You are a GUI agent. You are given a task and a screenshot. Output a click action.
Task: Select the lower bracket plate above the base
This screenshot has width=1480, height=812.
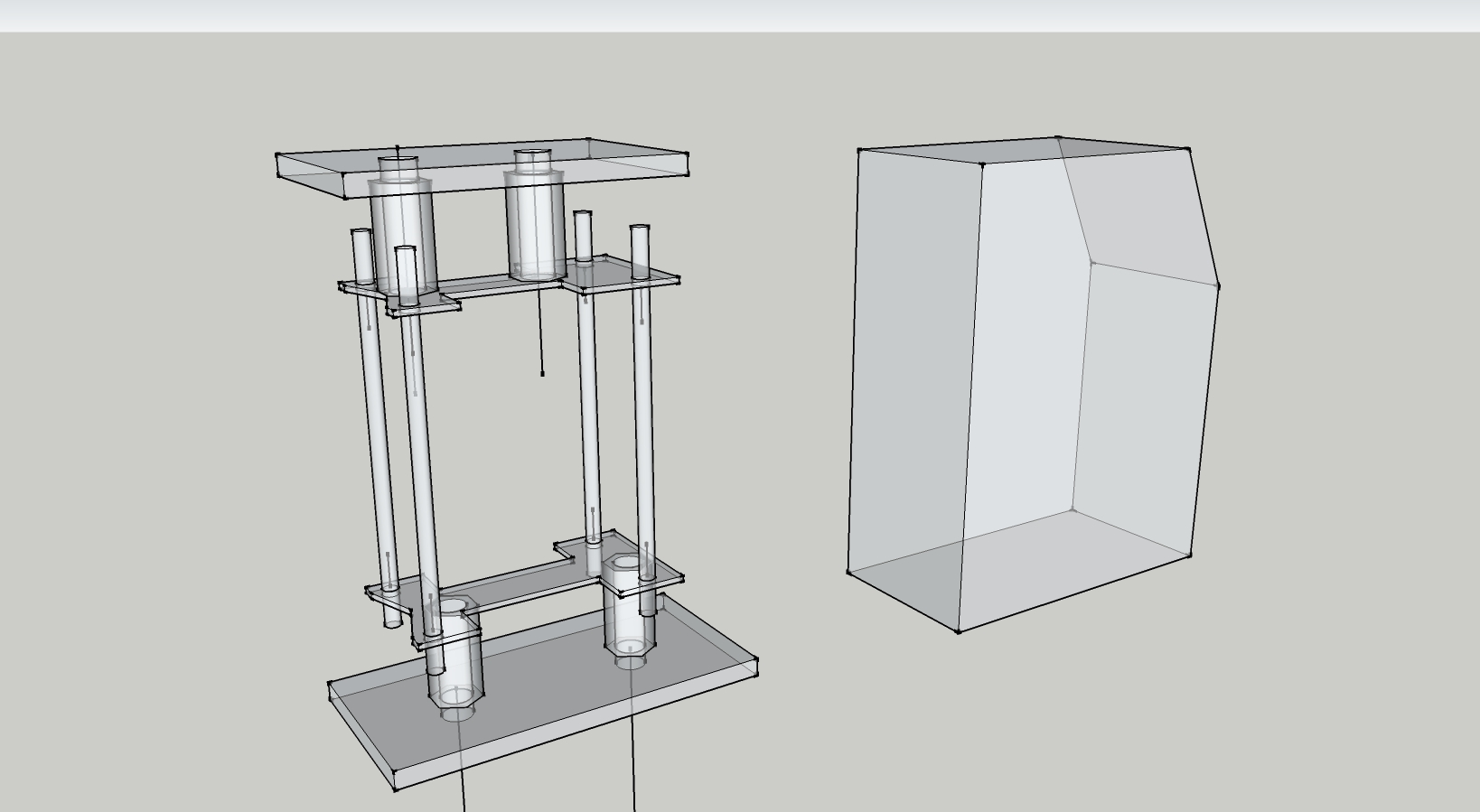pos(524,588)
